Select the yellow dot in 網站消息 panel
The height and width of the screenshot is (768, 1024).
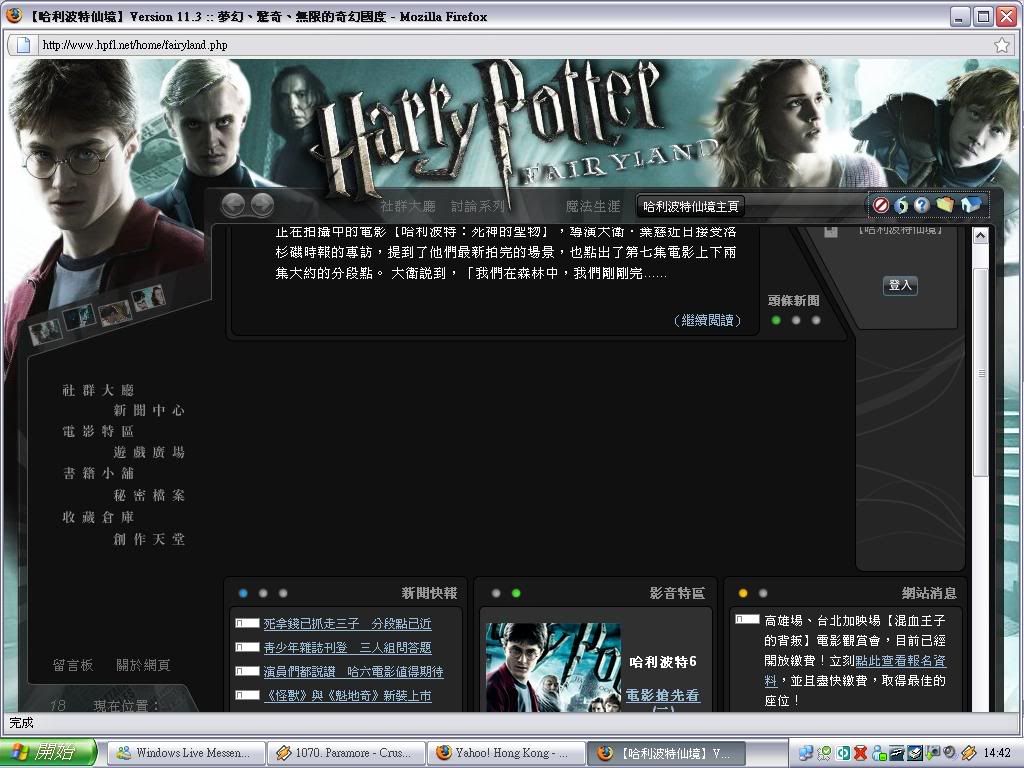pyautogui.click(x=742, y=593)
